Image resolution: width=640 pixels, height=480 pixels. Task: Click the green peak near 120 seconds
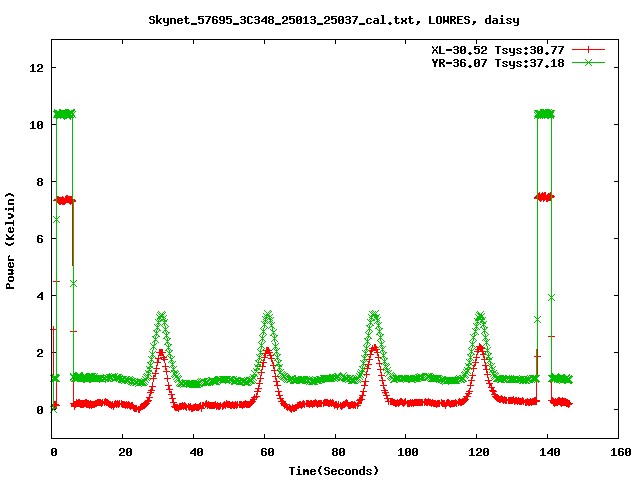click(x=480, y=316)
